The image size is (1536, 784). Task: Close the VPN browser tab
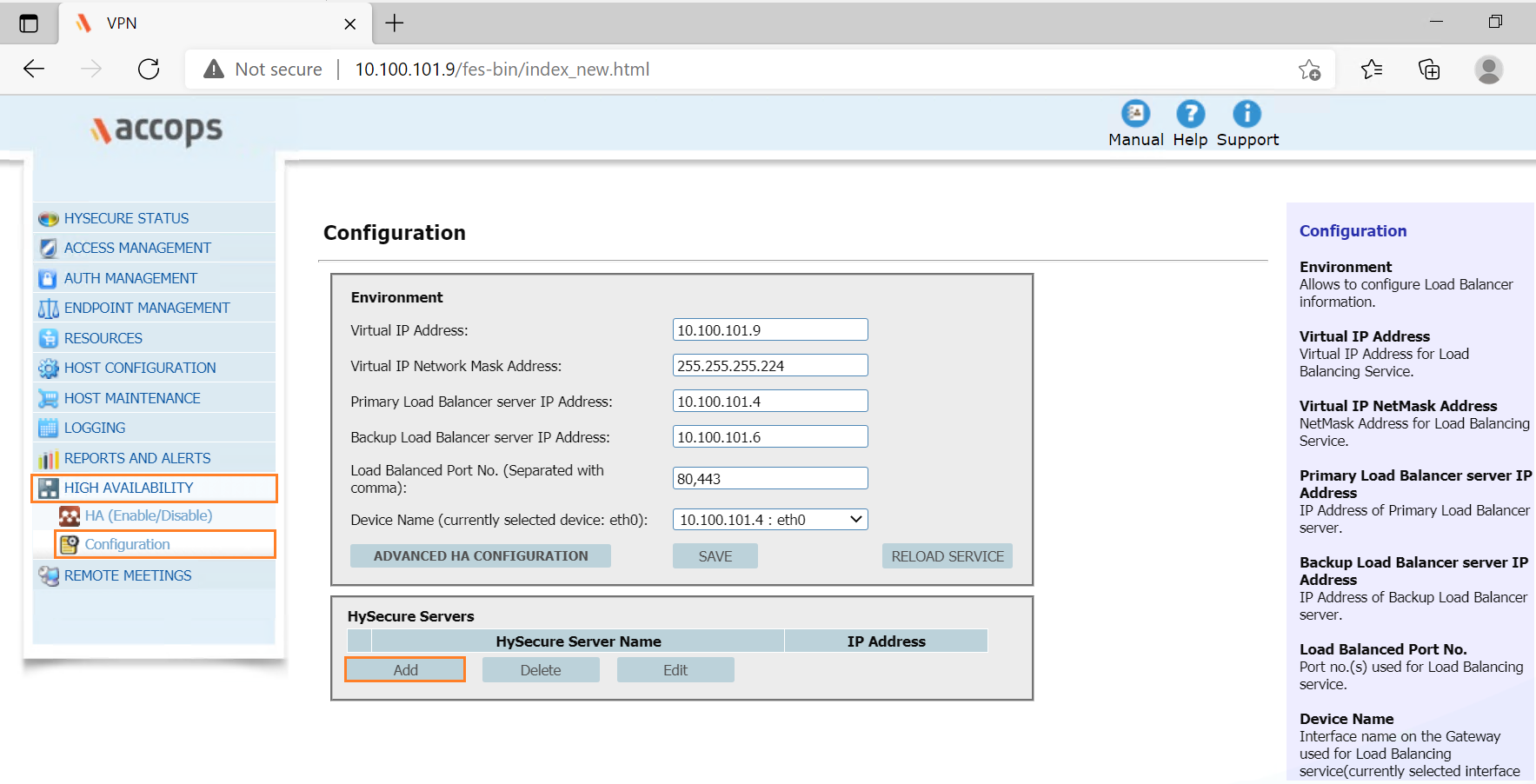click(350, 24)
